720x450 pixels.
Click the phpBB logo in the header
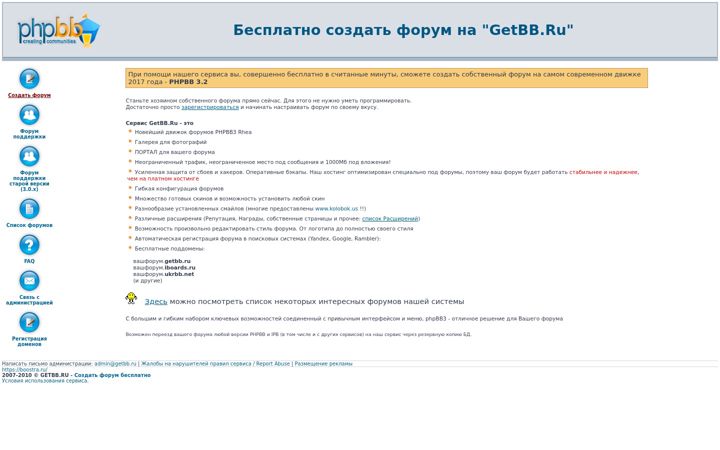pyautogui.click(x=58, y=30)
